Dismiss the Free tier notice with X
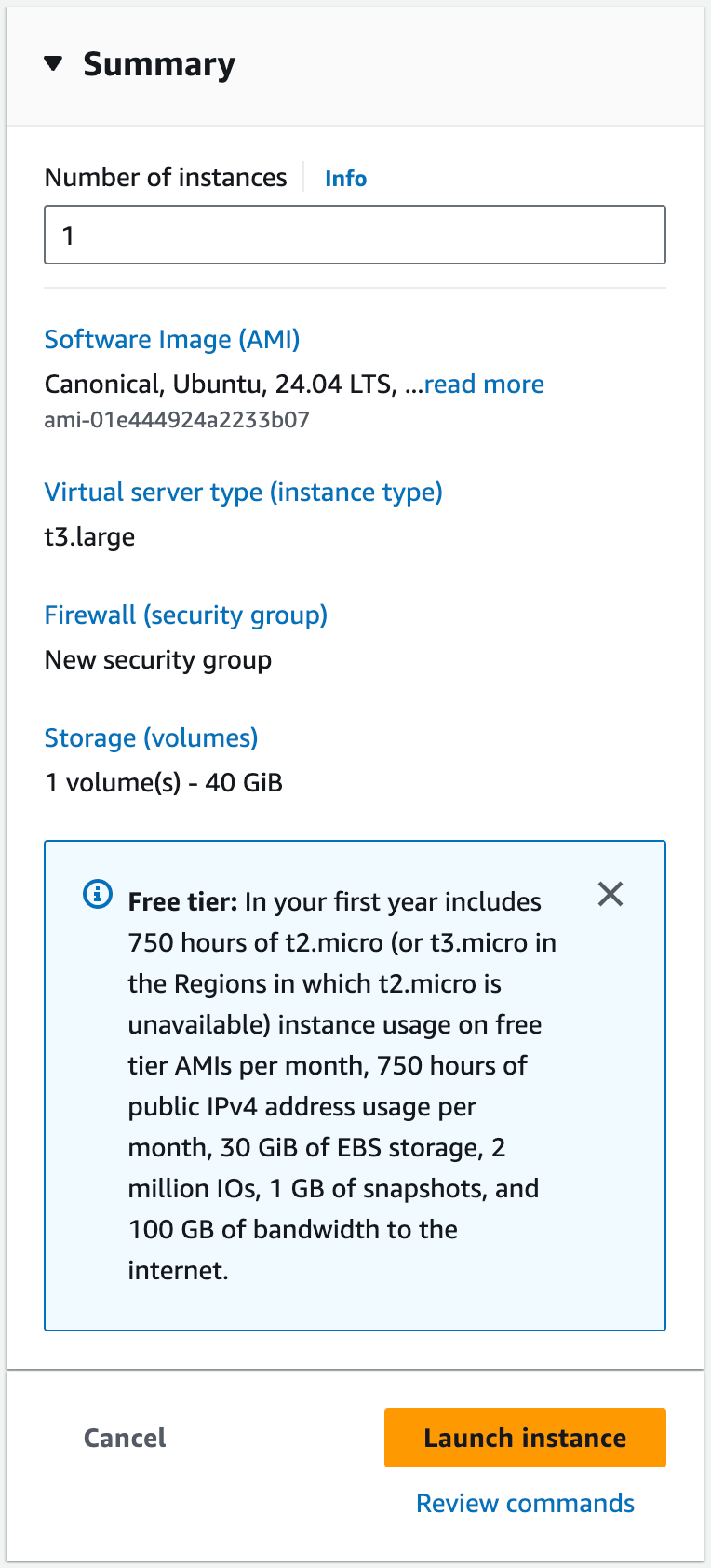The image size is (711, 1568). click(610, 895)
